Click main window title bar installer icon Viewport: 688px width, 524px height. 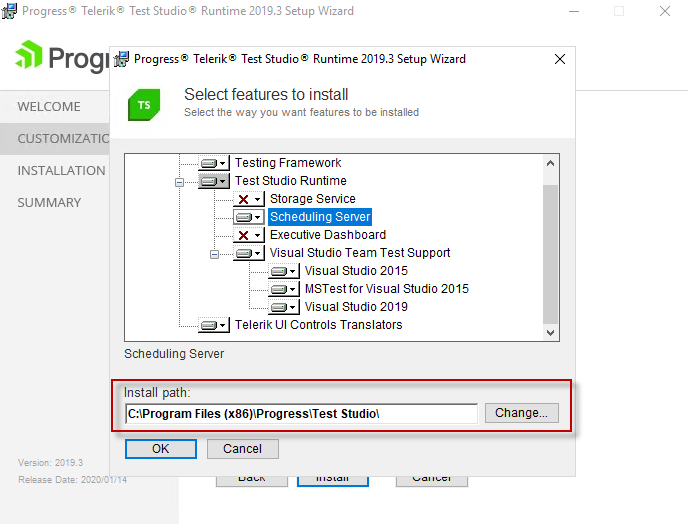click(9, 11)
